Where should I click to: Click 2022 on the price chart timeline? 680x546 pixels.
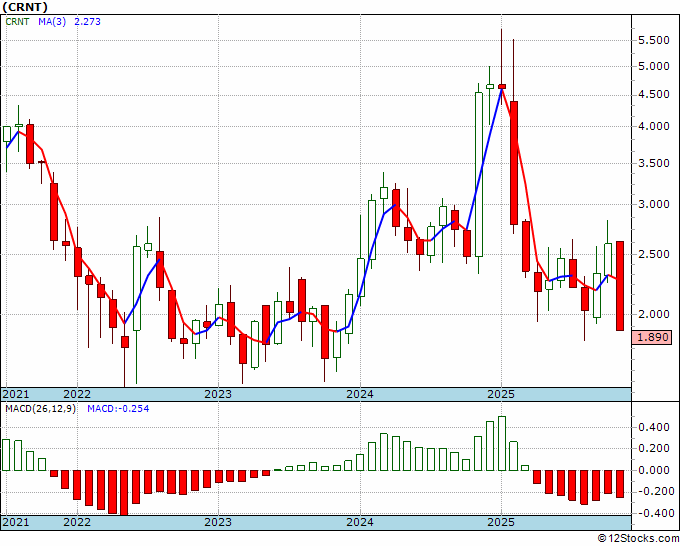pos(77,394)
